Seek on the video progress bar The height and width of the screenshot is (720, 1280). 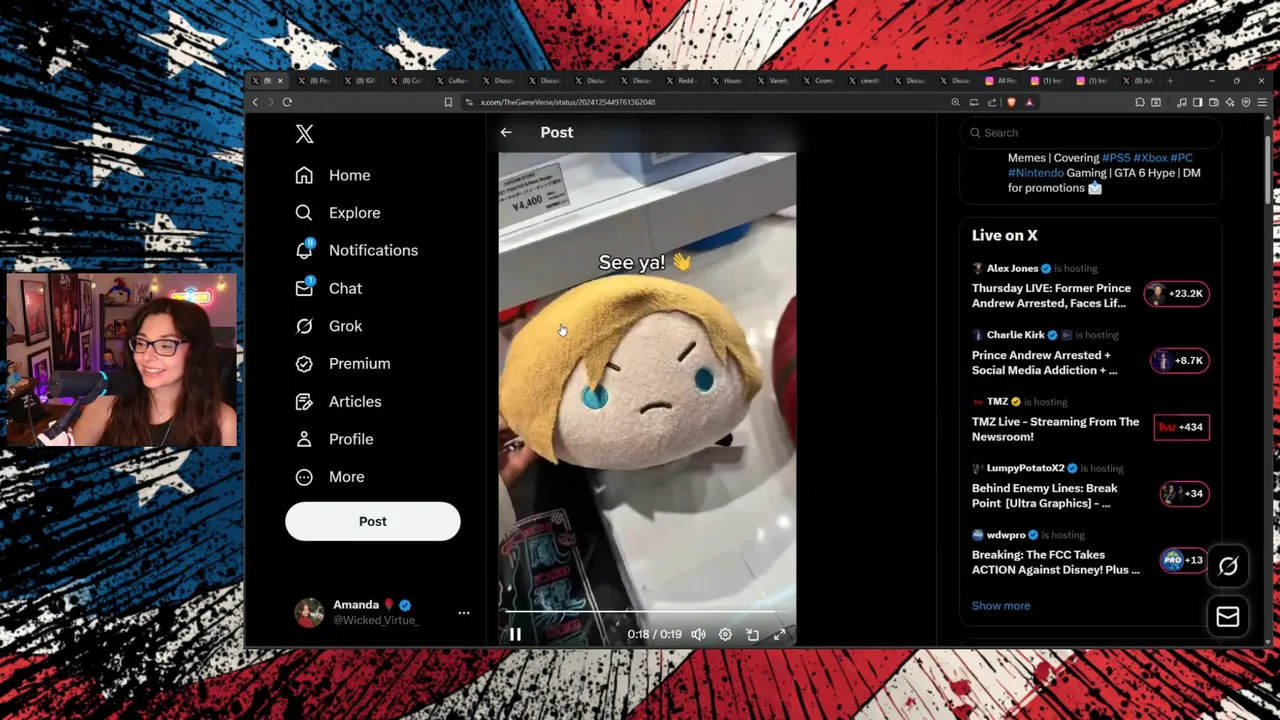(x=647, y=611)
